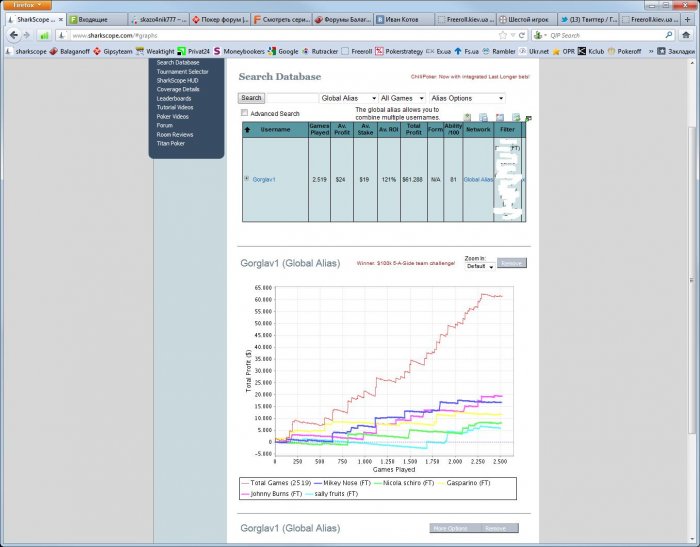
Task: Open the All Games dropdown
Action: 402,98
